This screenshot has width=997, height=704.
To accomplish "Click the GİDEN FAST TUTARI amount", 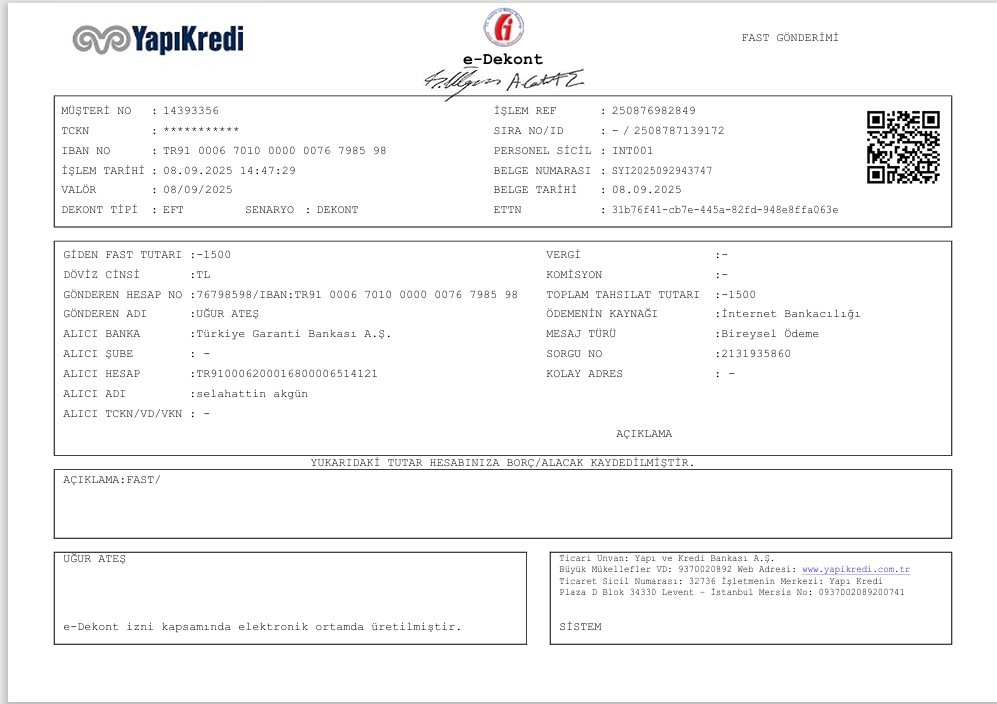I will (213, 255).
